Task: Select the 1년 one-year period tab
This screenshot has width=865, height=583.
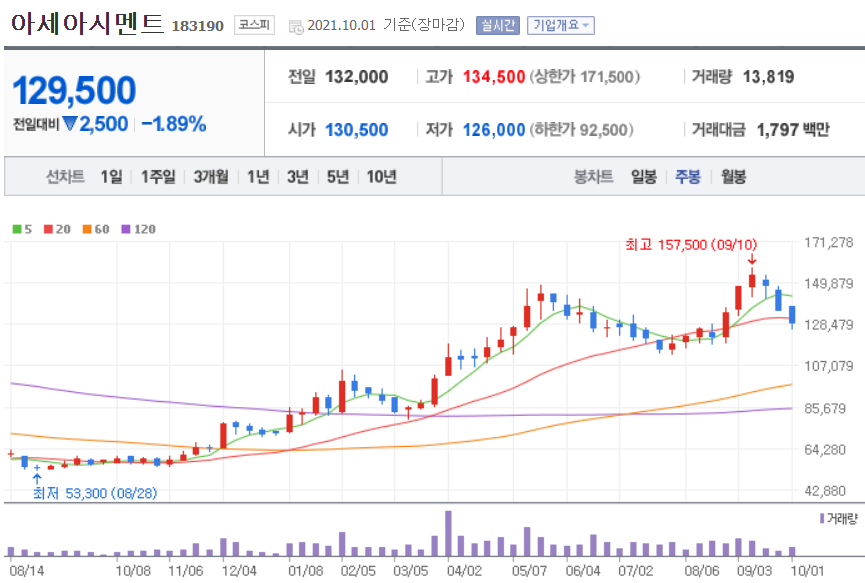Action: (259, 175)
